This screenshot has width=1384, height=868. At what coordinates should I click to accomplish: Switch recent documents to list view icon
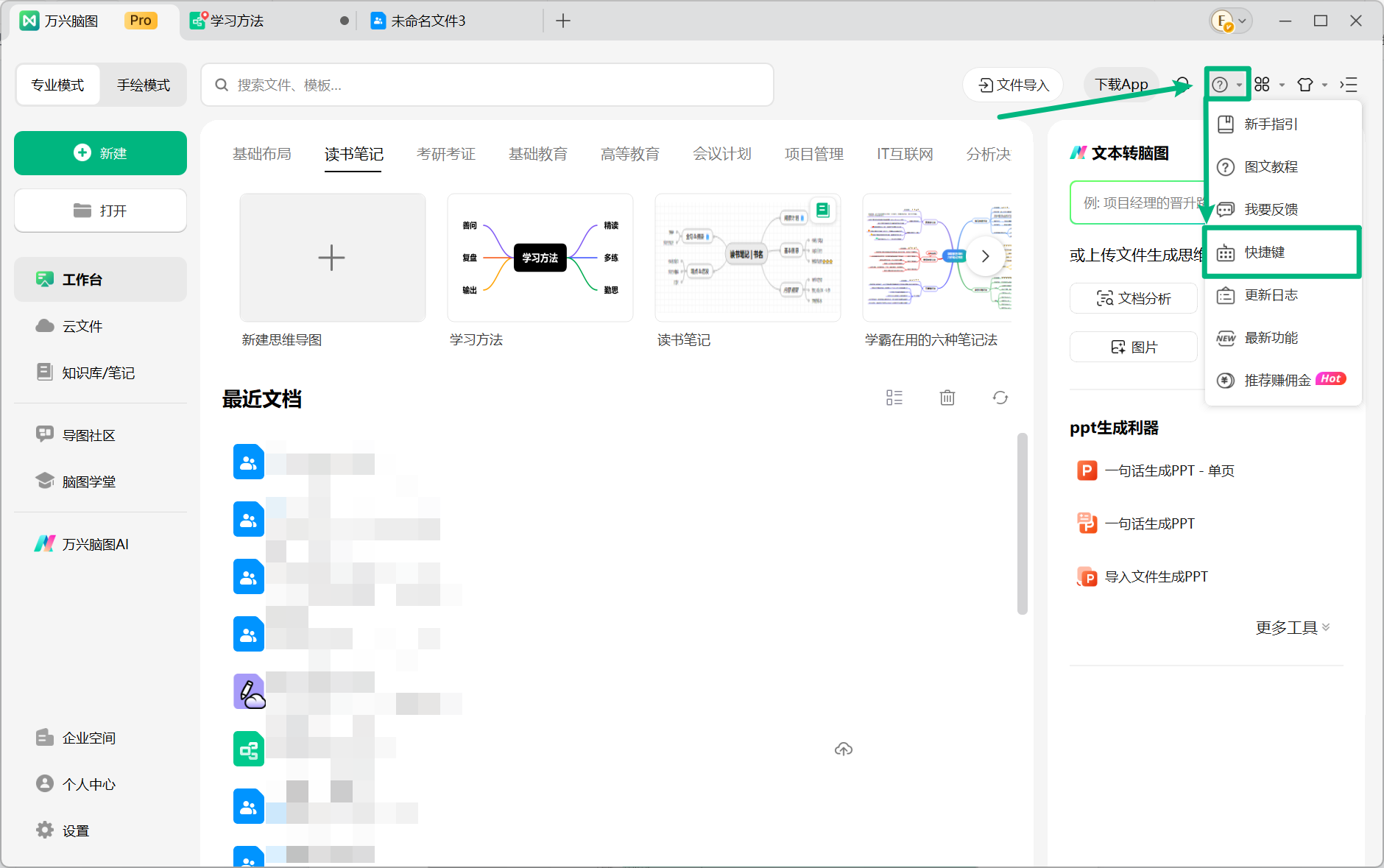pyautogui.click(x=894, y=398)
